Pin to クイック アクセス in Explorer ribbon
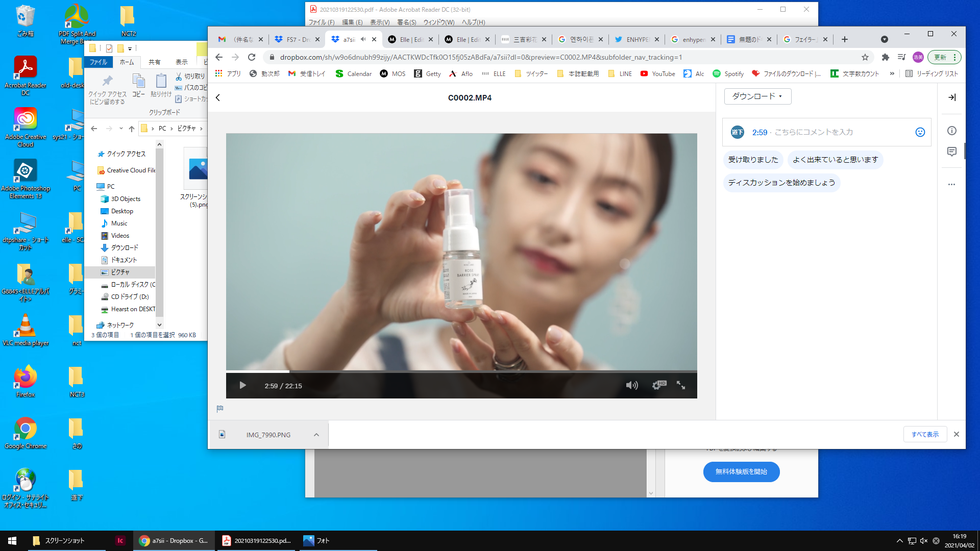Viewport: 980px width, 551px height. coord(108,90)
